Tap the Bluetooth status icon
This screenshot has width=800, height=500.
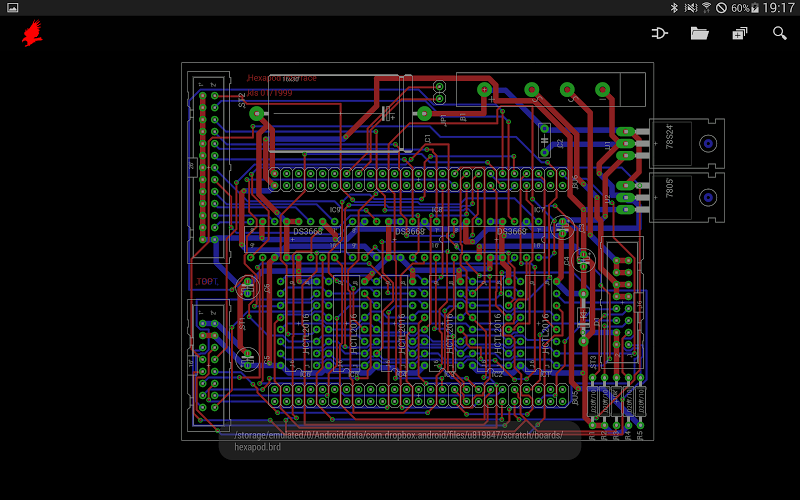pos(674,8)
